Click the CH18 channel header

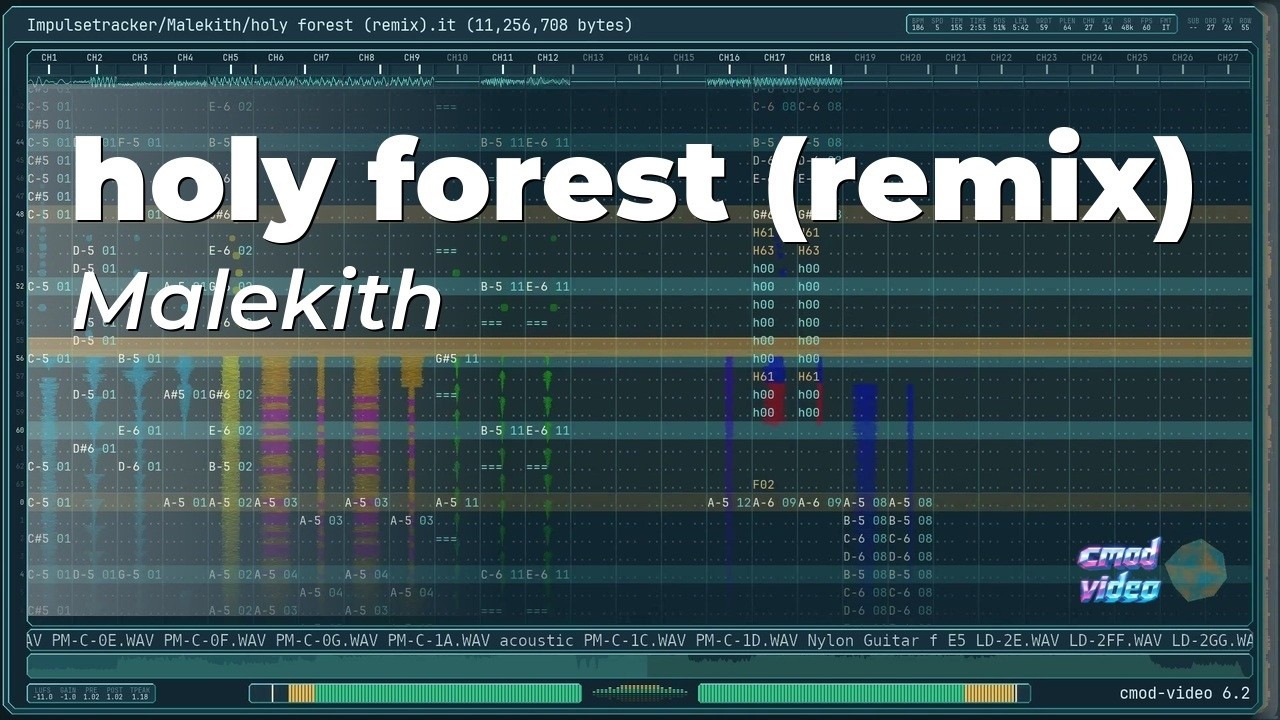820,58
